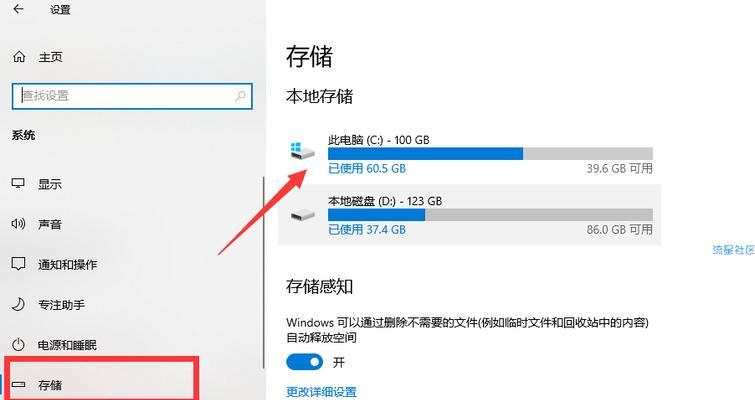Click the C: drive usage bar
The image size is (755, 400).
pos(490,154)
